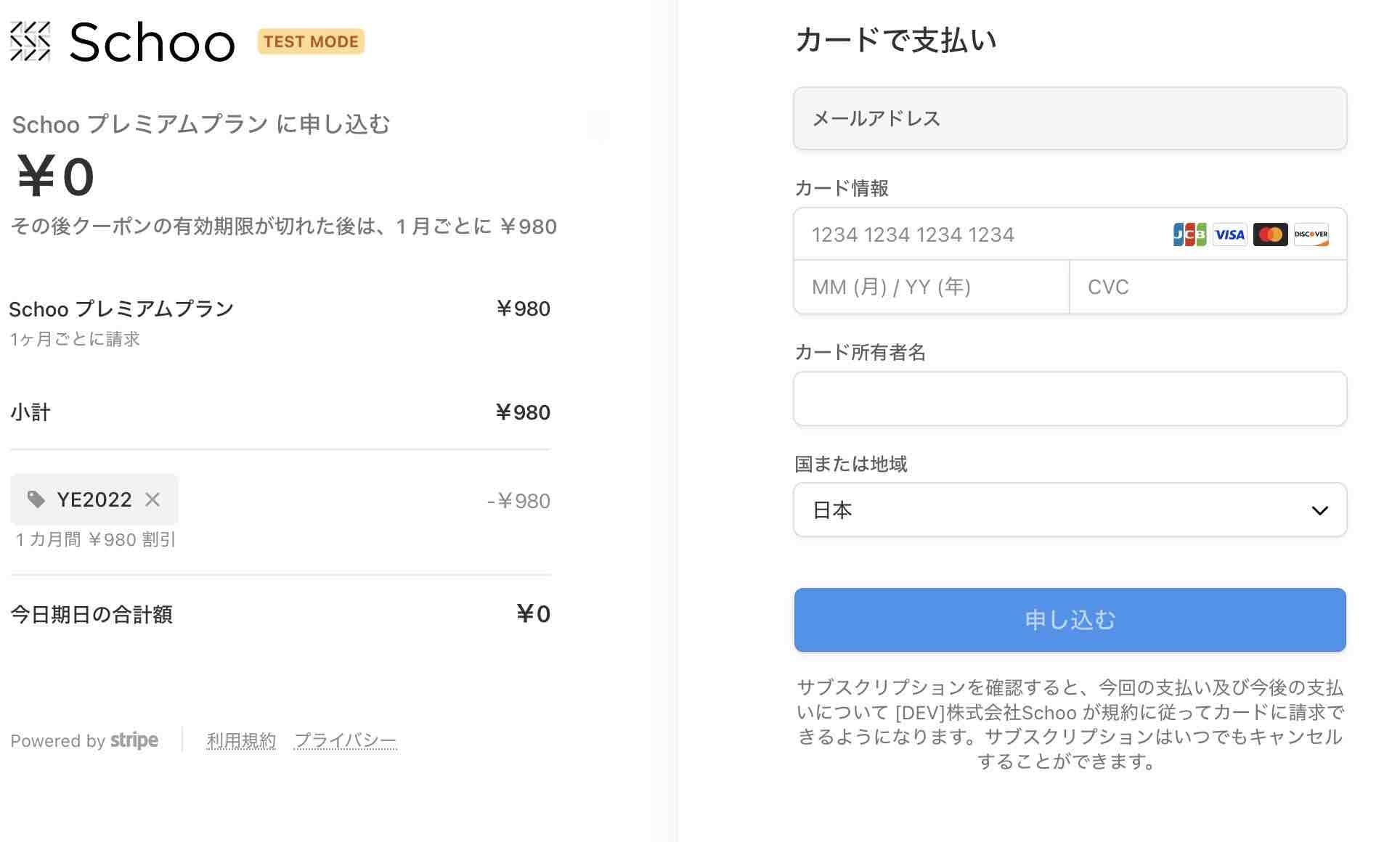Viewport: 1400px width, 842px height.
Task: Click the Mastercard brand icon
Action: 1270,234
